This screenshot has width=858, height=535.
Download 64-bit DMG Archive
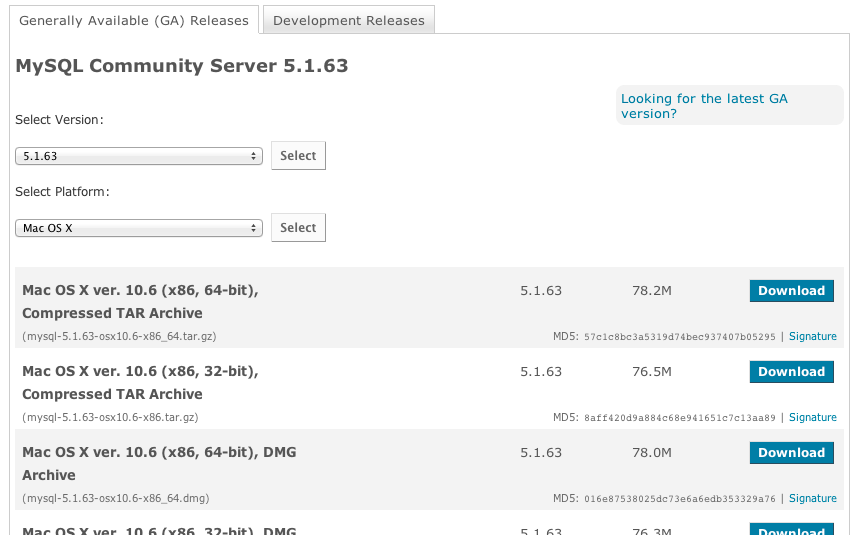click(x=791, y=452)
